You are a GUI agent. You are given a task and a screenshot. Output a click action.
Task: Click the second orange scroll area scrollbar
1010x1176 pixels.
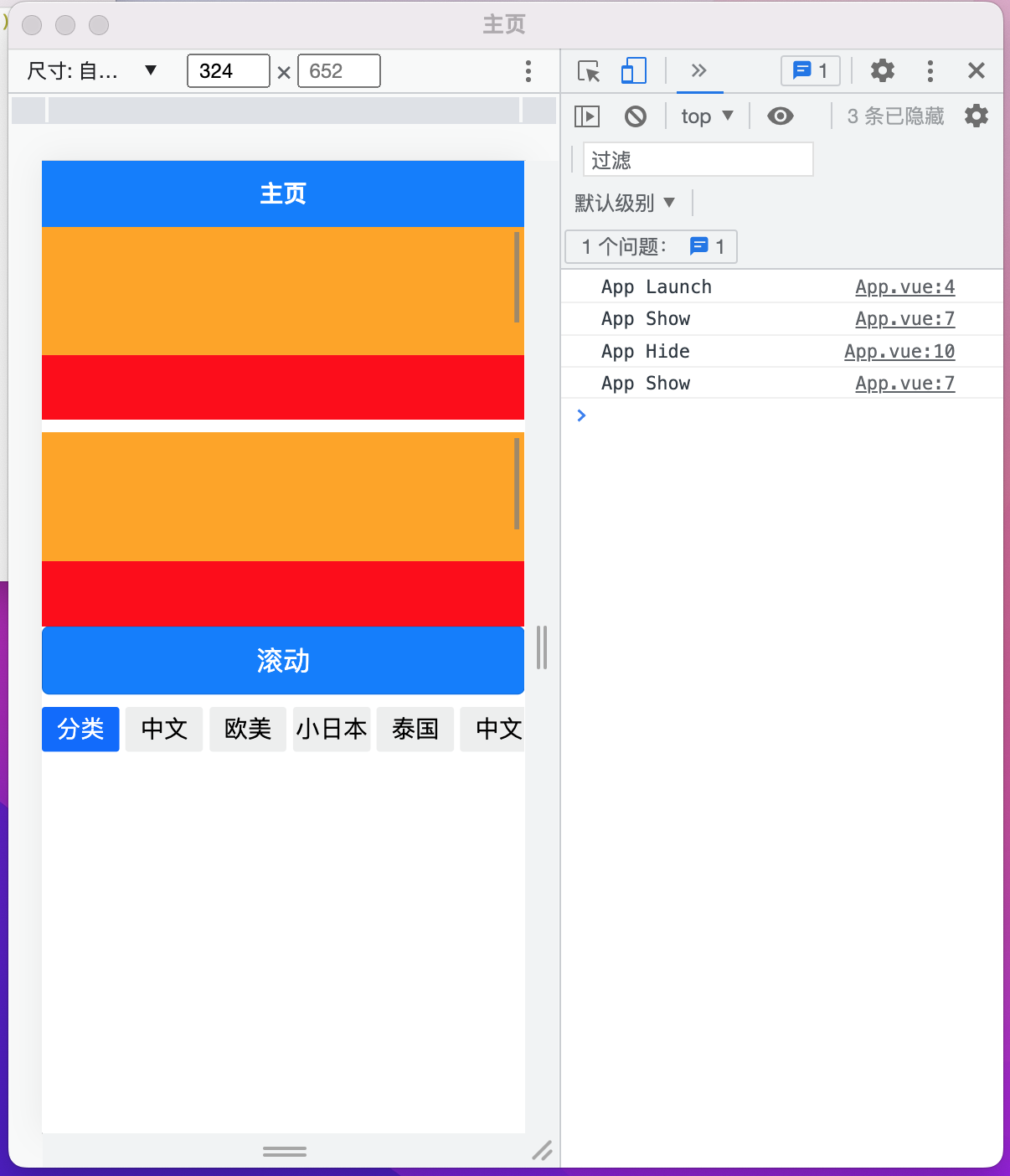tap(517, 484)
